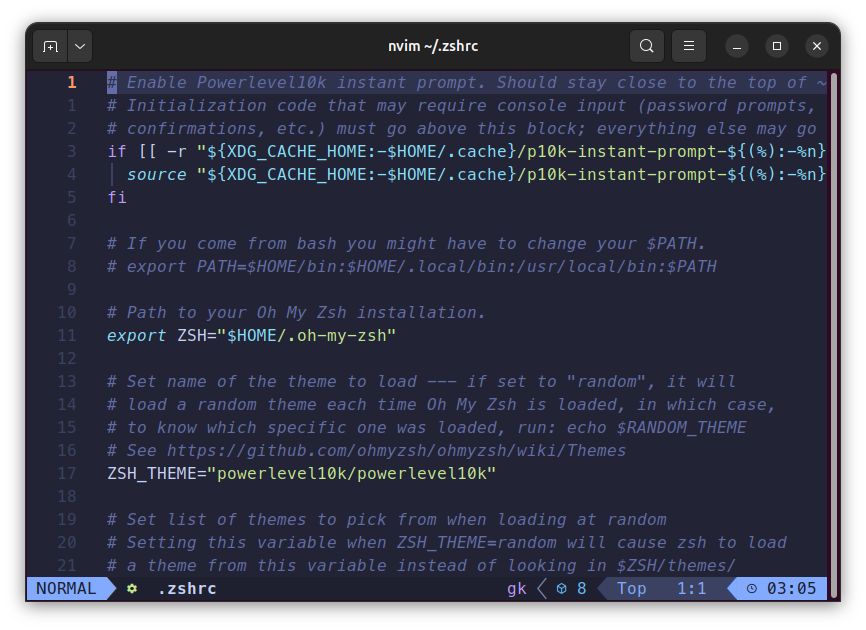Click the Top scroll position indicator

[631, 589]
